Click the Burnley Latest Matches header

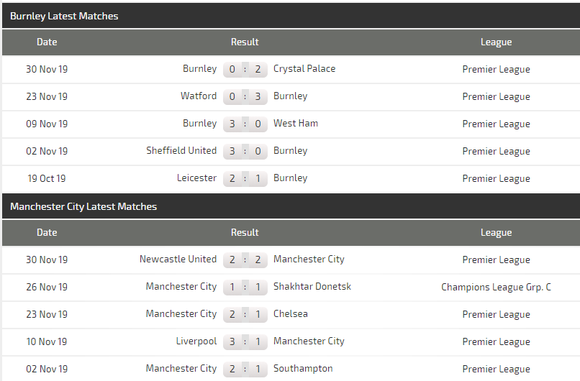[x=64, y=16]
